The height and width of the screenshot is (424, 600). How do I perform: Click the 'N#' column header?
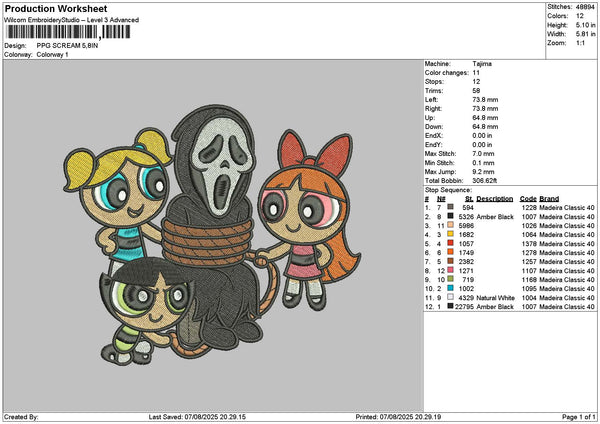point(441,199)
